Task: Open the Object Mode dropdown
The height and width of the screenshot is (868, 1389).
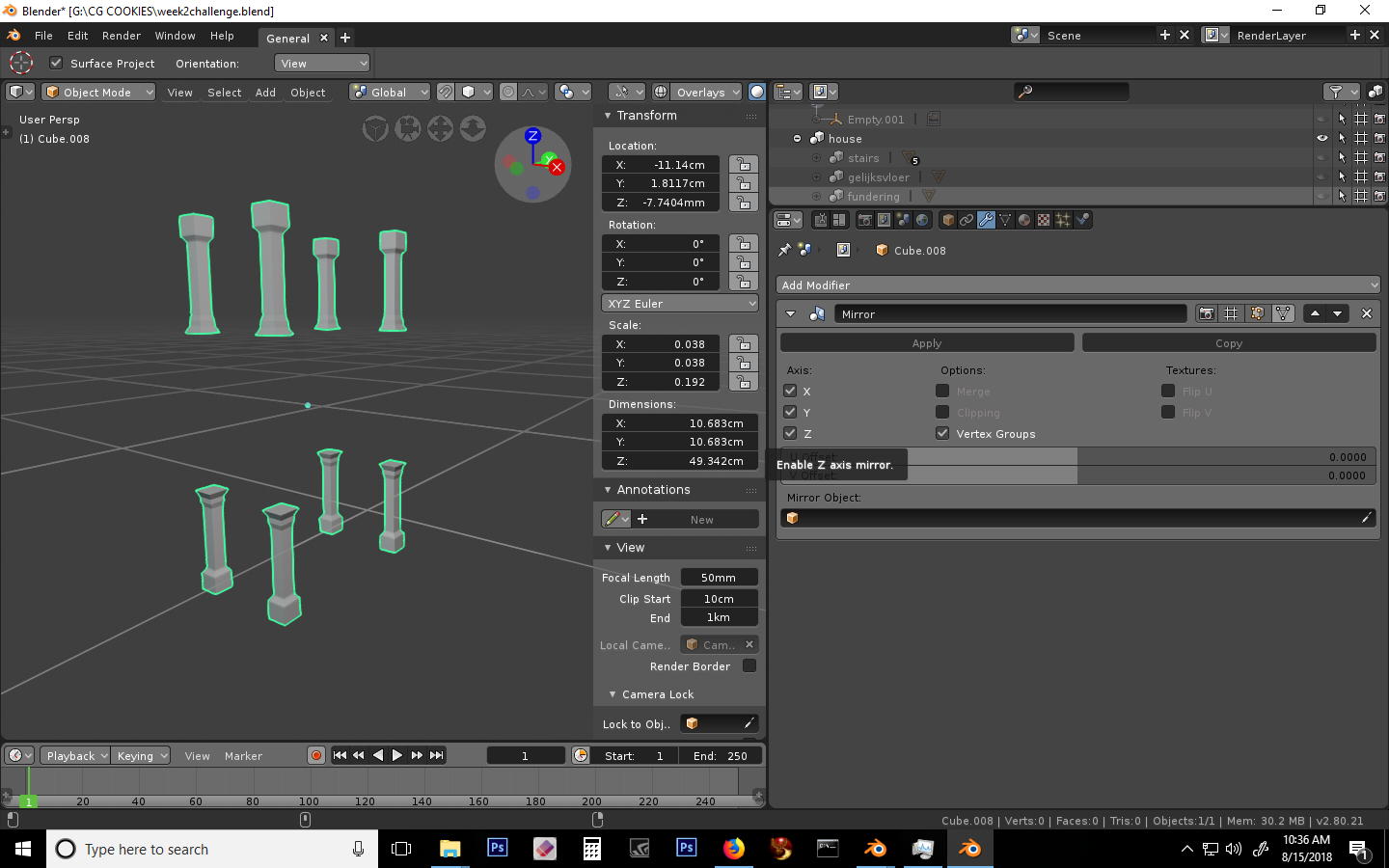Action: tap(97, 92)
